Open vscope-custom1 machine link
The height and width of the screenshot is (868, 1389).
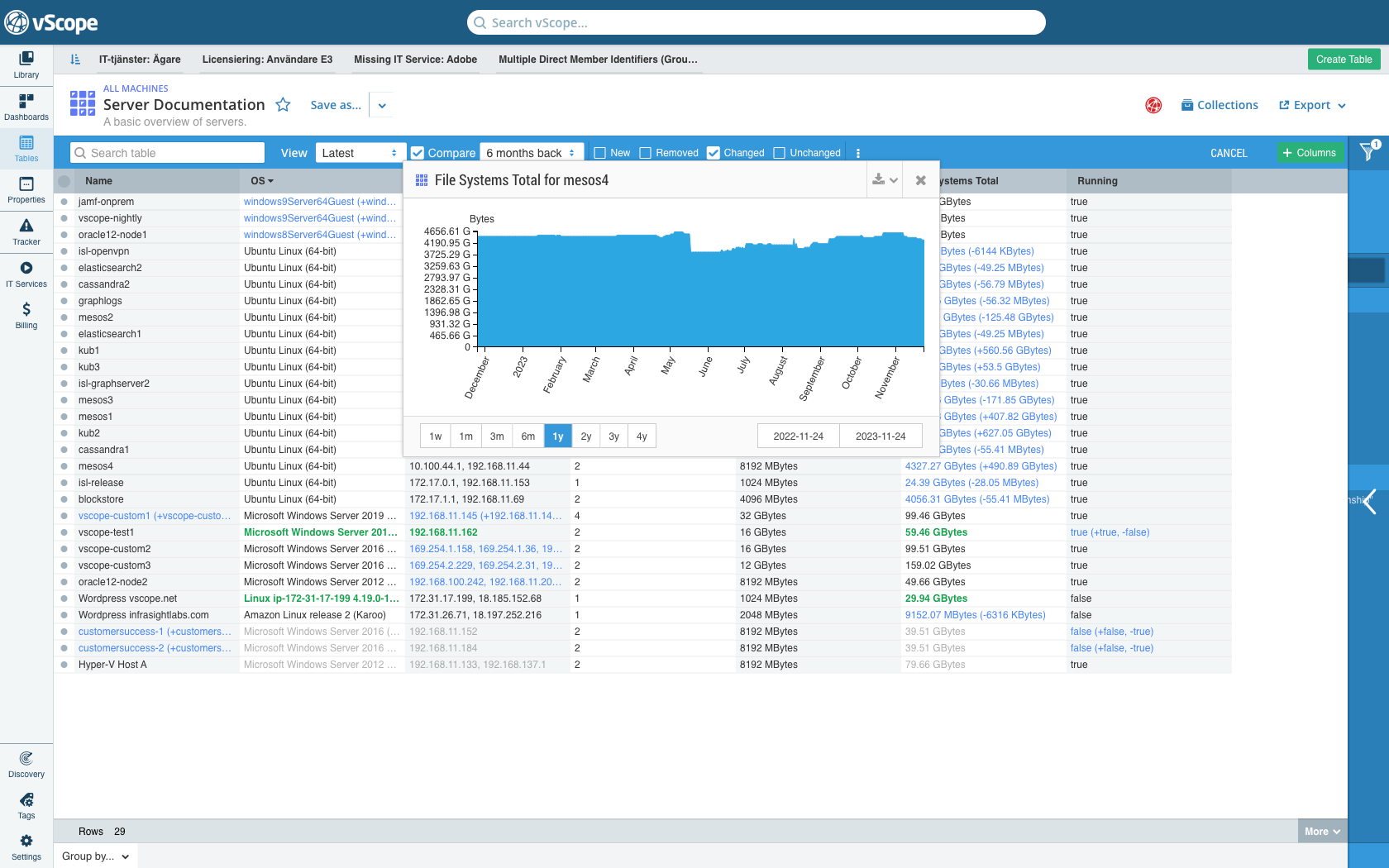click(155, 516)
